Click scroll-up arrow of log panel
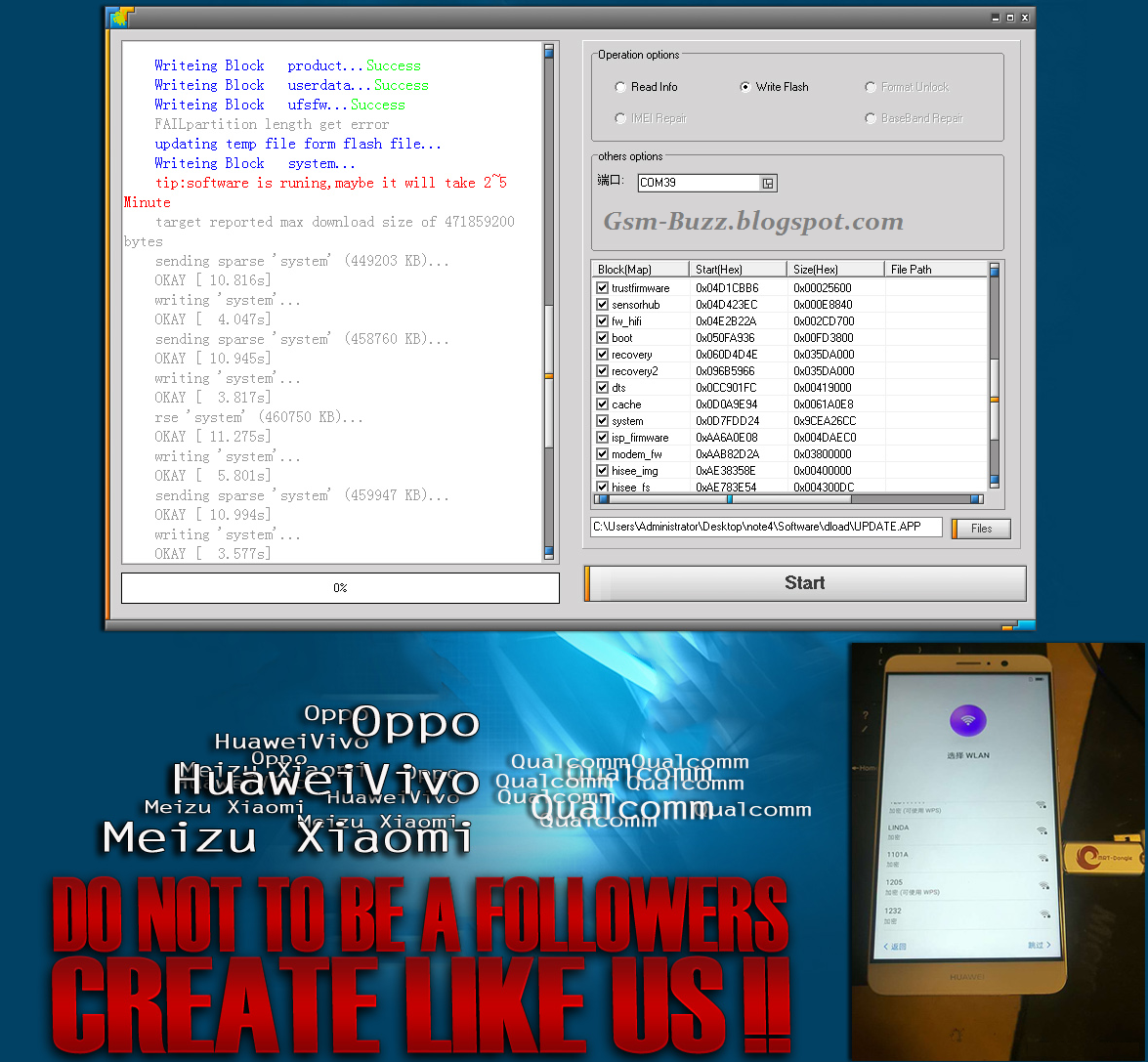 tap(548, 51)
